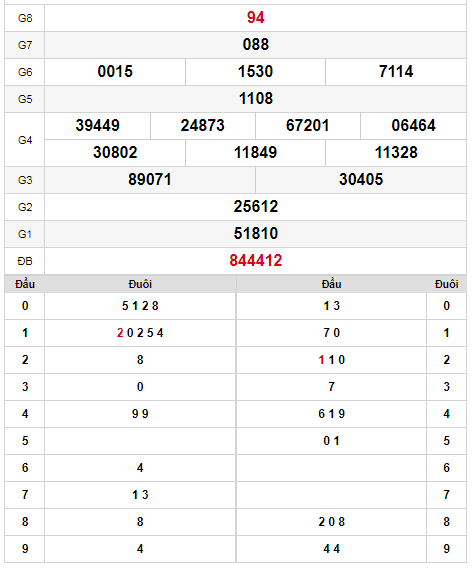The height and width of the screenshot is (568, 472).
Task: Click the G8 prize label
Action: click(25, 18)
